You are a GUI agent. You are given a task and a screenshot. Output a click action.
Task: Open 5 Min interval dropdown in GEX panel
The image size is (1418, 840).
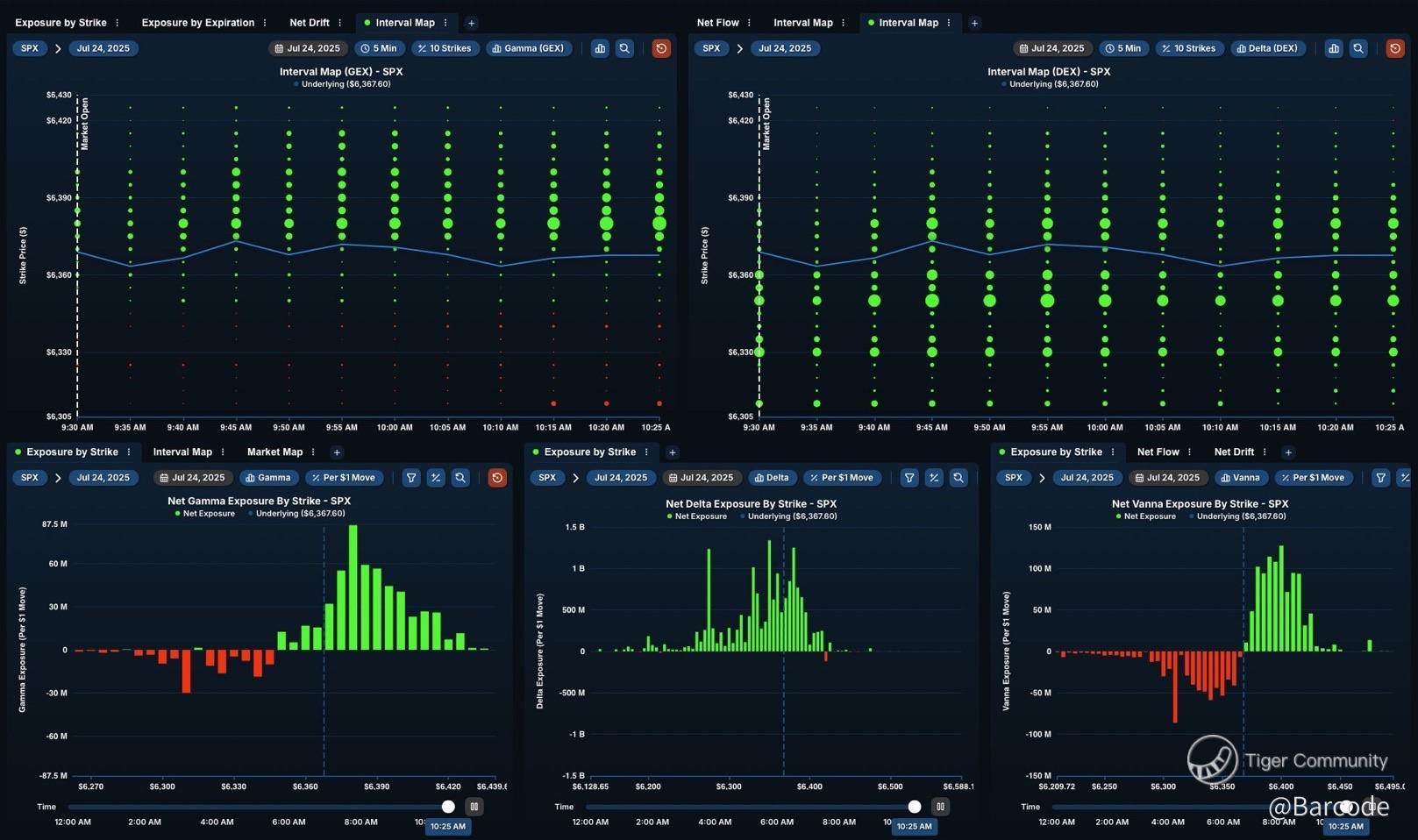(379, 48)
